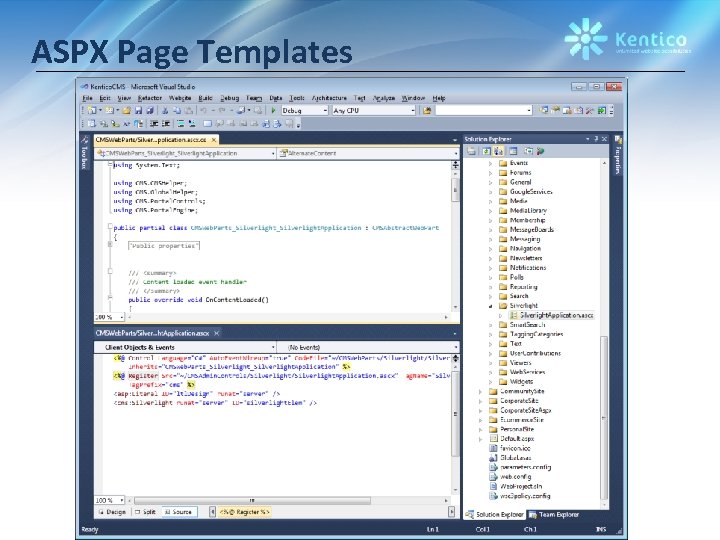Click the New Project toolbar icon
Viewport: 720px width, 540px height.
92,111
